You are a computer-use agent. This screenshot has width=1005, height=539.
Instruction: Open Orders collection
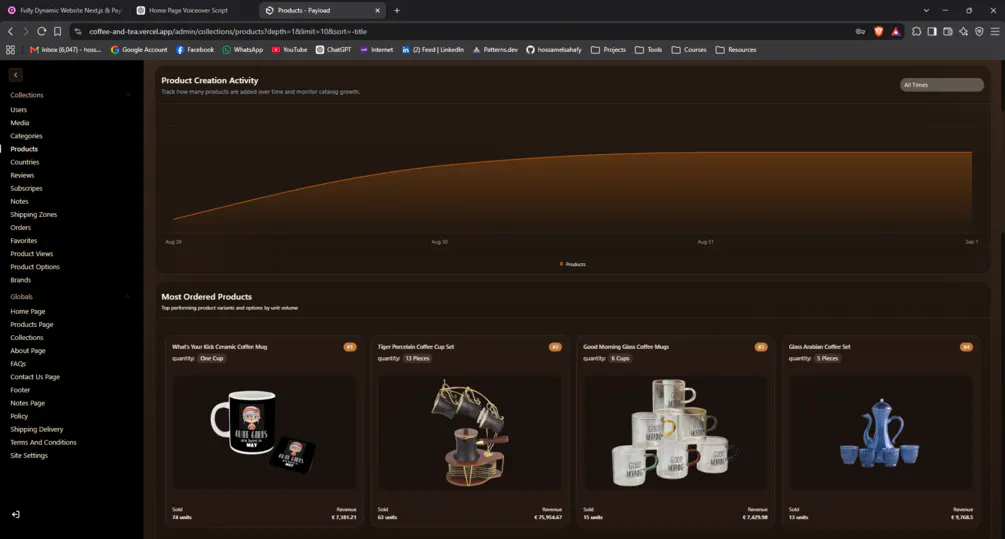[x=21, y=228]
